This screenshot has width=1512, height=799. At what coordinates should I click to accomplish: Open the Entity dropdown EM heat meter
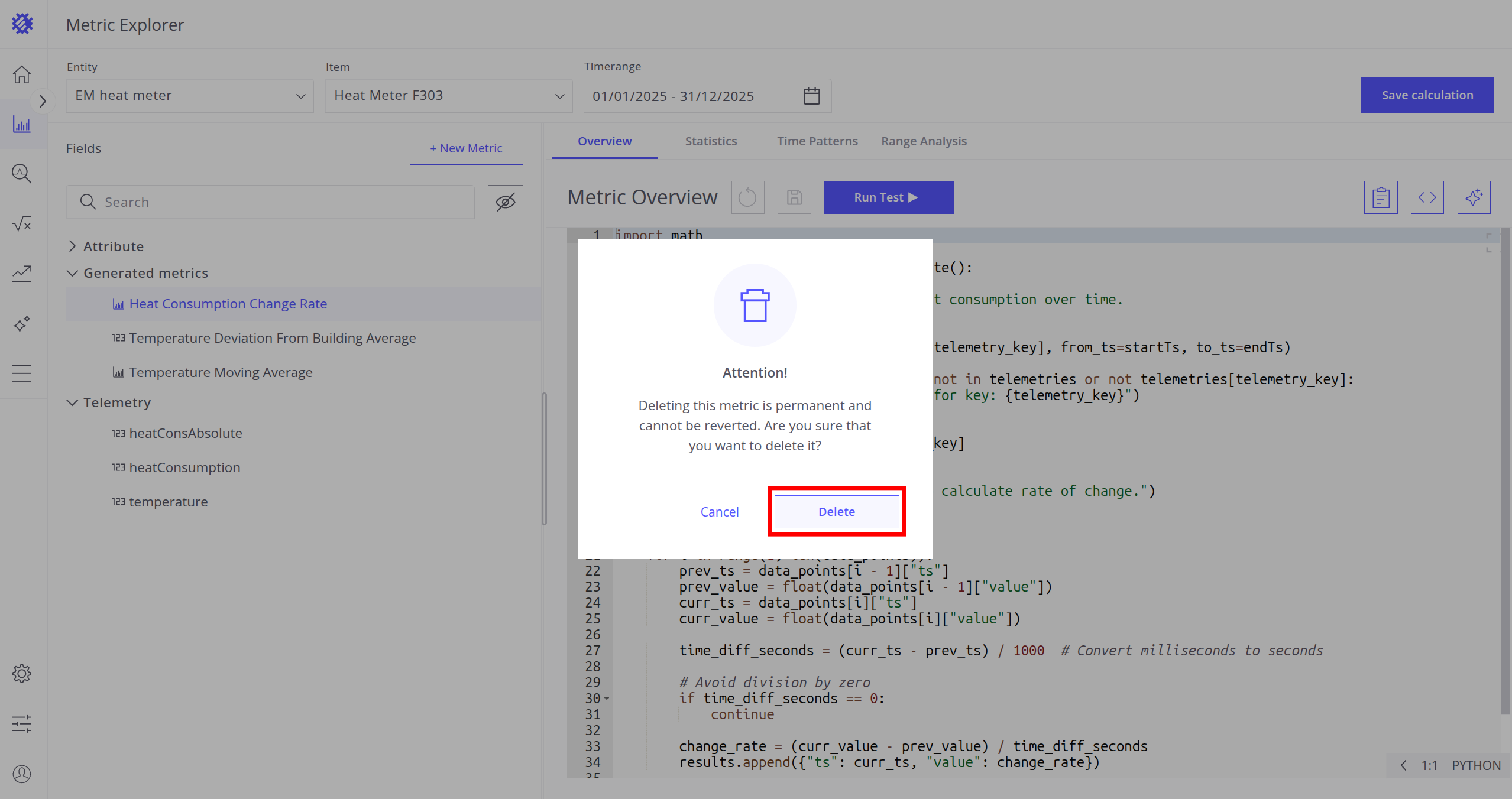(189, 96)
